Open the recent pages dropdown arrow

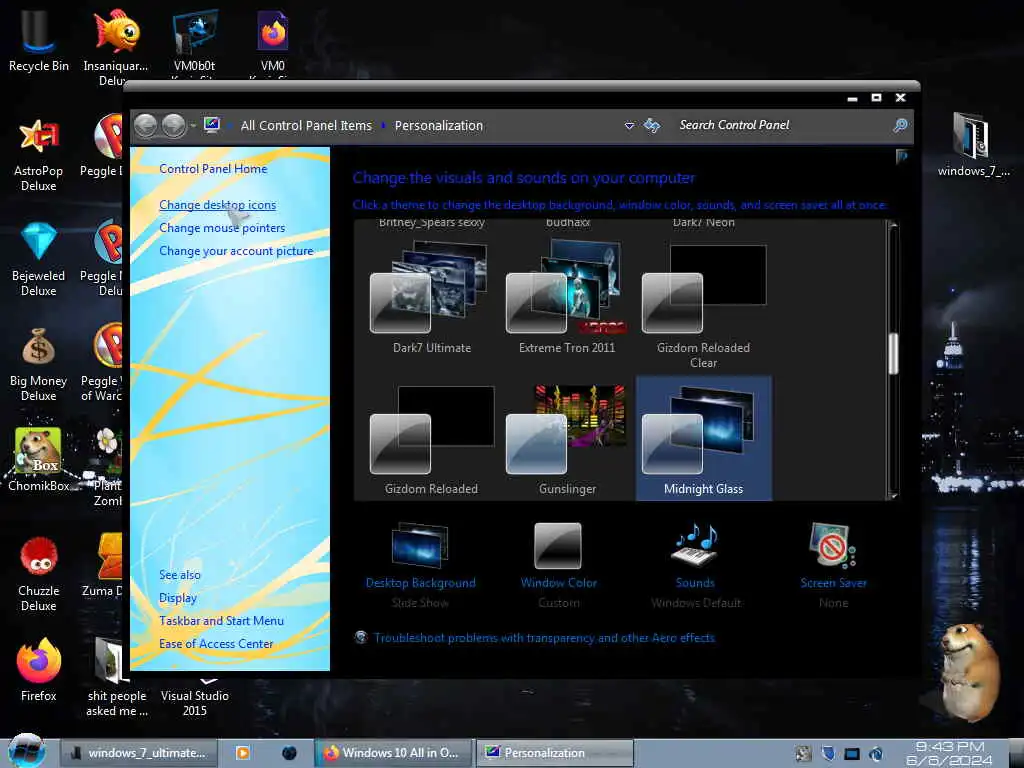coord(193,125)
